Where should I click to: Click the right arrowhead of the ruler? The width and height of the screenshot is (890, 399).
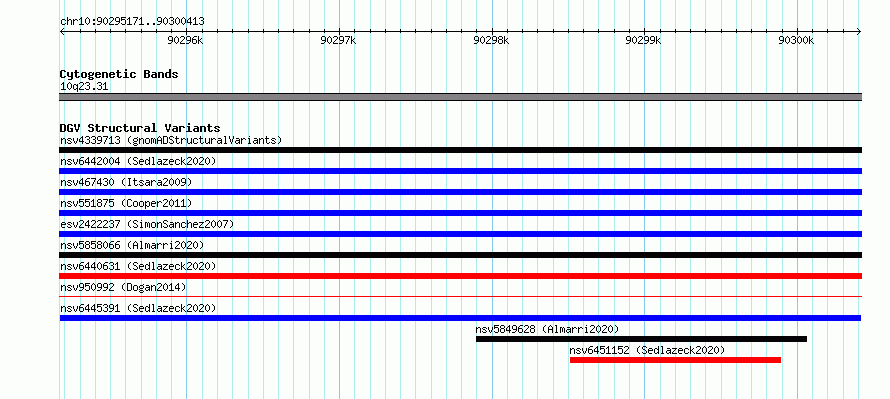pos(859,32)
